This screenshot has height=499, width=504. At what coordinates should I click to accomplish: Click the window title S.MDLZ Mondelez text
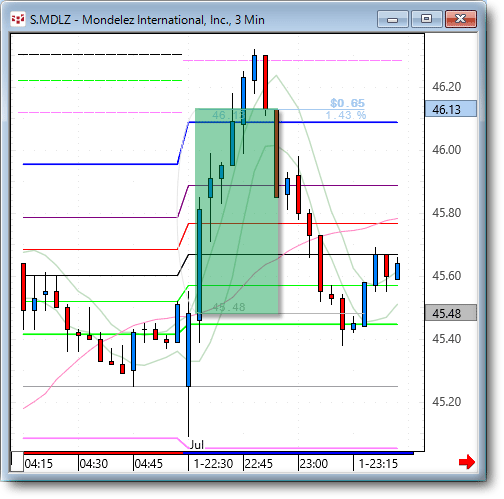coord(147,20)
